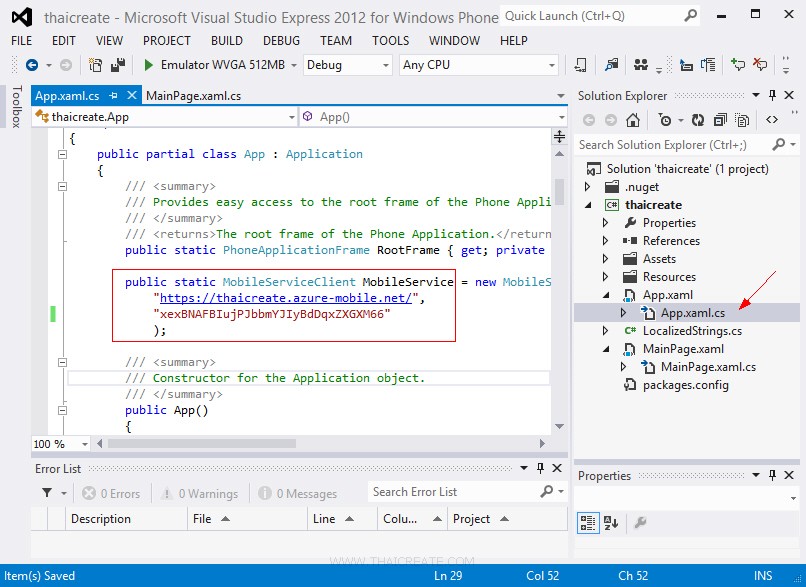Pin the Properties panel
The width and height of the screenshot is (806, 587).
pyautogui.click(x=772, y=475)
